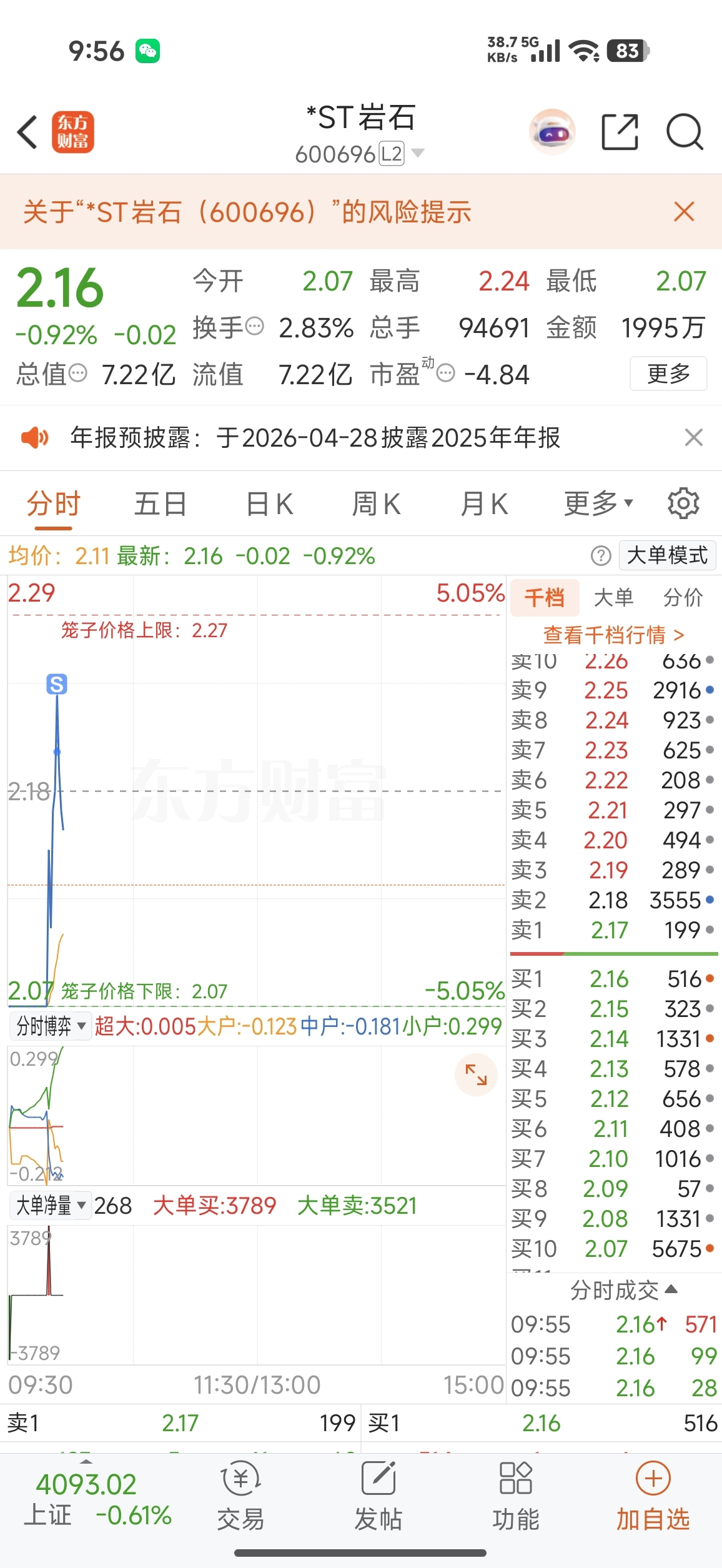Select the 大单 order tab
The width and height of the screenshot is (722, 1568).
click(x=613, y=598)
